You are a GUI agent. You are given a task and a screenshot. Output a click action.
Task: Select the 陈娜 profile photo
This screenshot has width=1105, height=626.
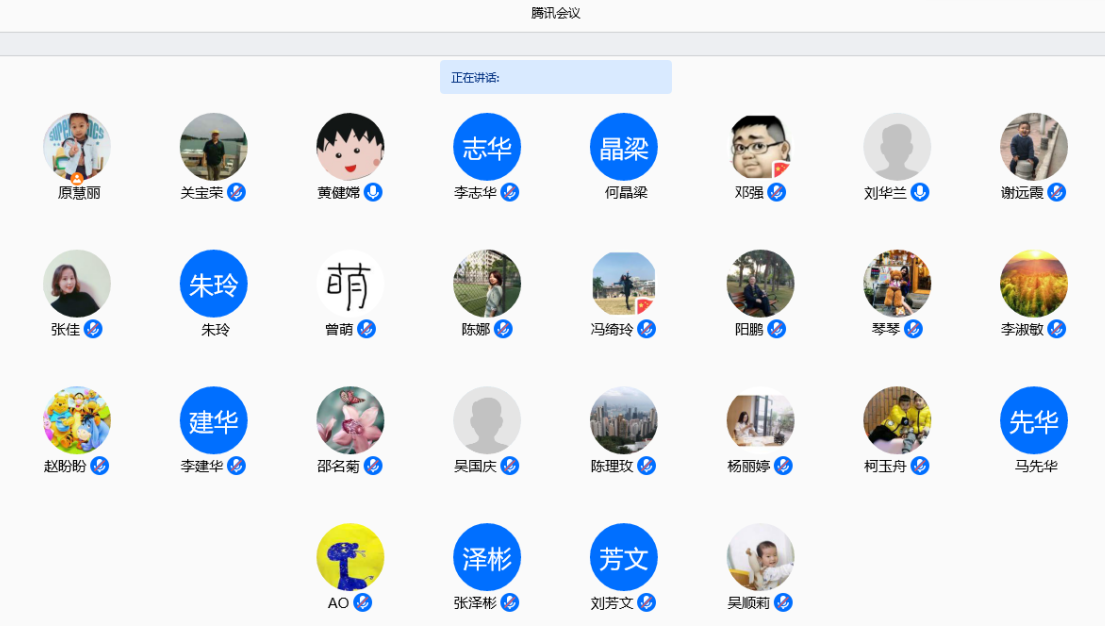[x=487, y=284]
